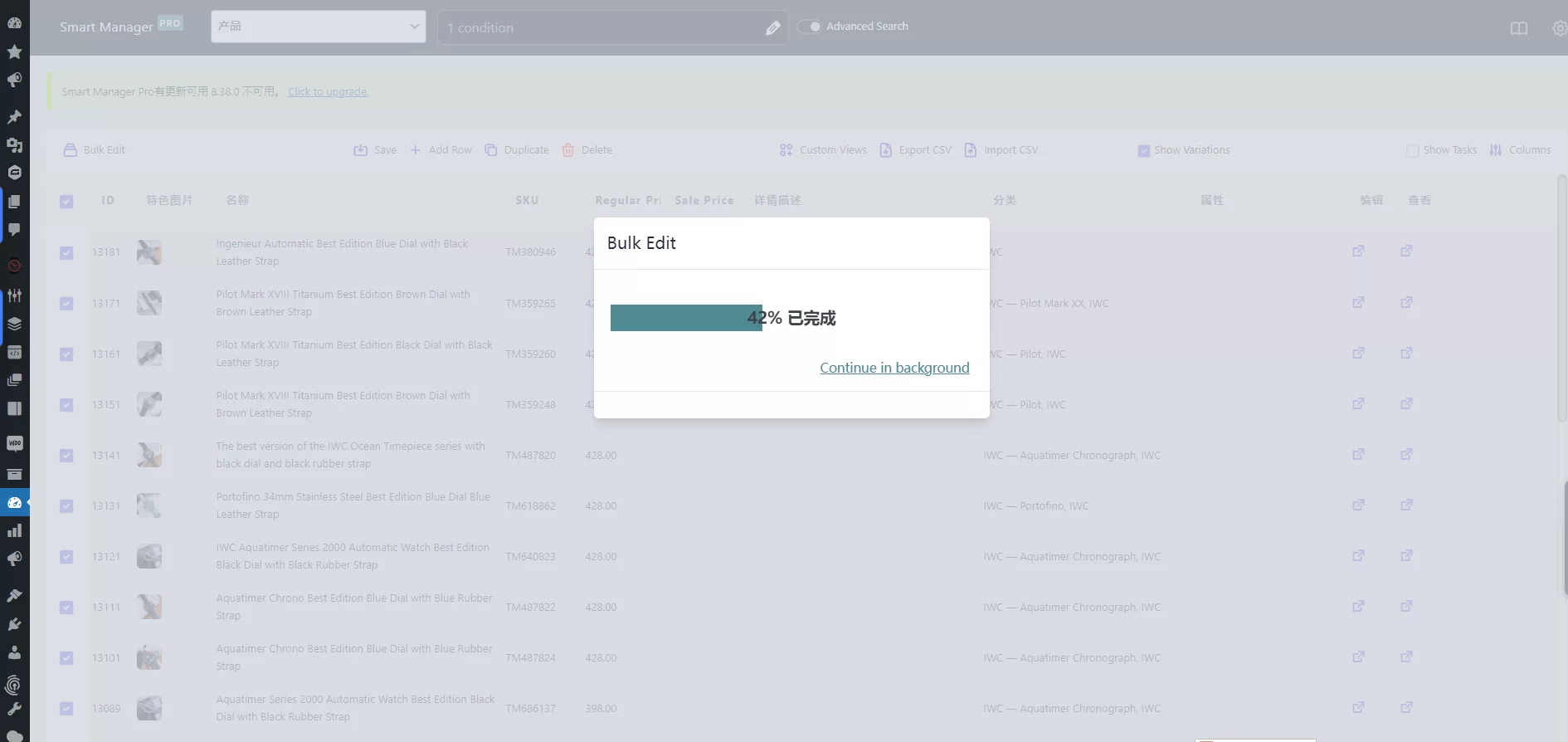Screen dimensions: 1568x742
Task: Toggle checkbox for row 13151
Action: click(x=66, y=405)
